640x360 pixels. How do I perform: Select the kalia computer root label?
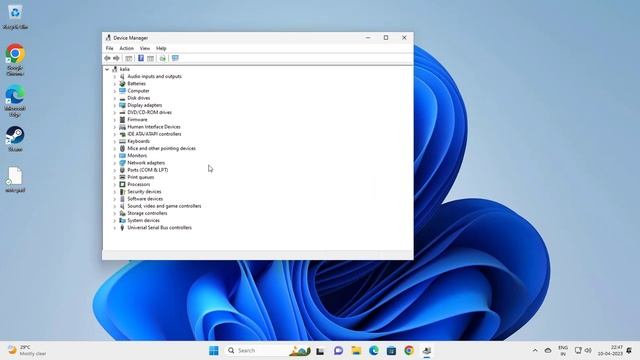click(x=124, y=69)
